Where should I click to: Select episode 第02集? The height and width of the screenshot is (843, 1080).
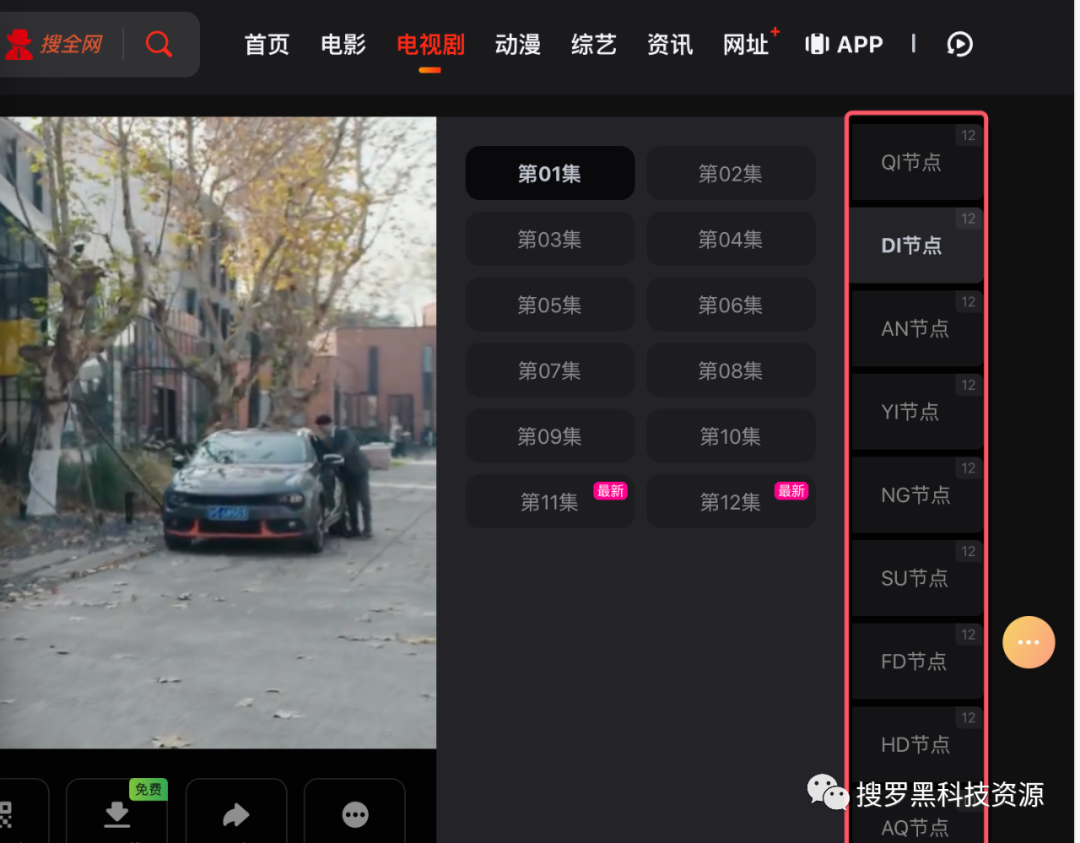[730, 174]
